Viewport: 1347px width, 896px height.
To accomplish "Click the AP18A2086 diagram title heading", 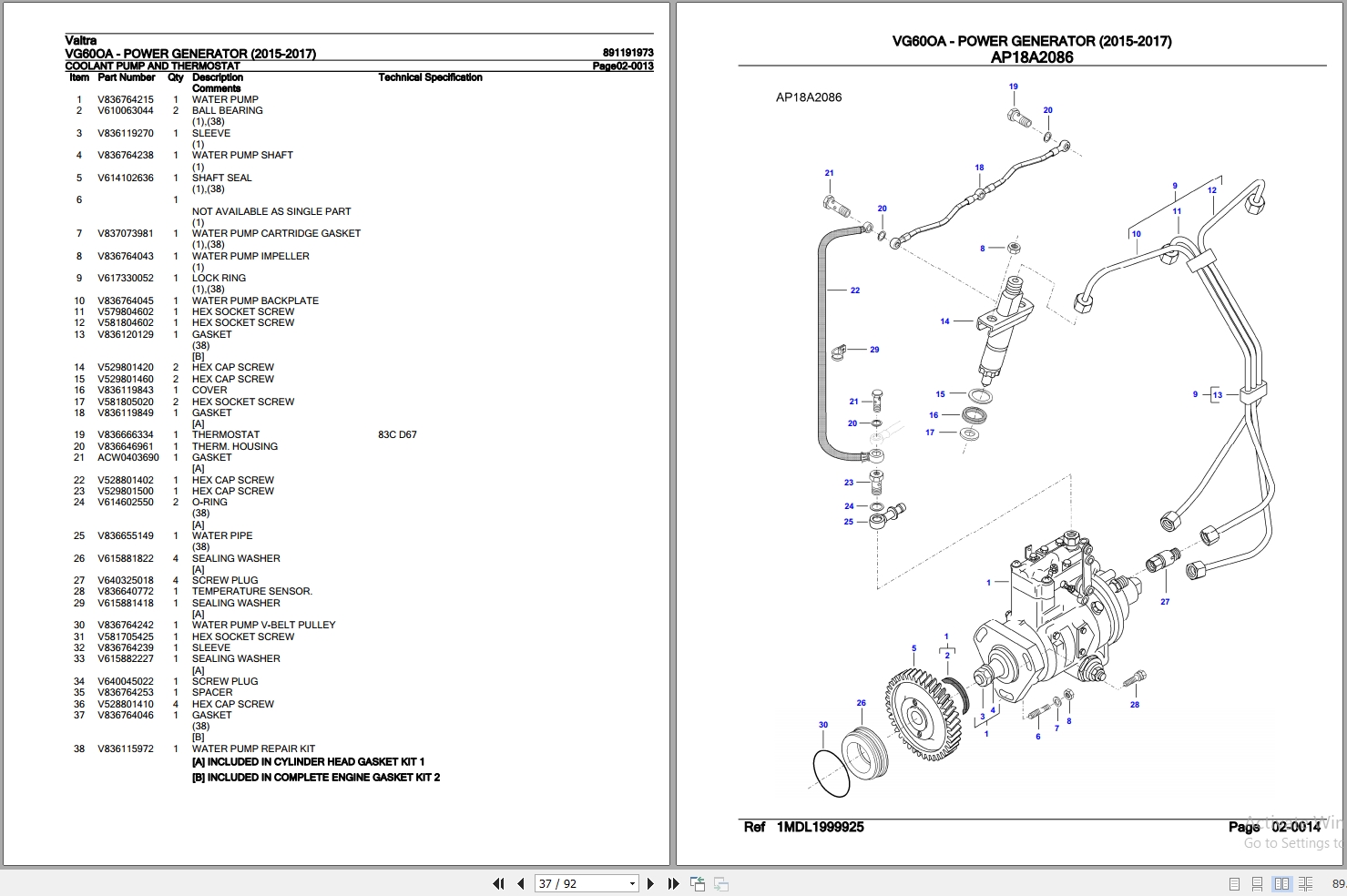I will 1032,56.
